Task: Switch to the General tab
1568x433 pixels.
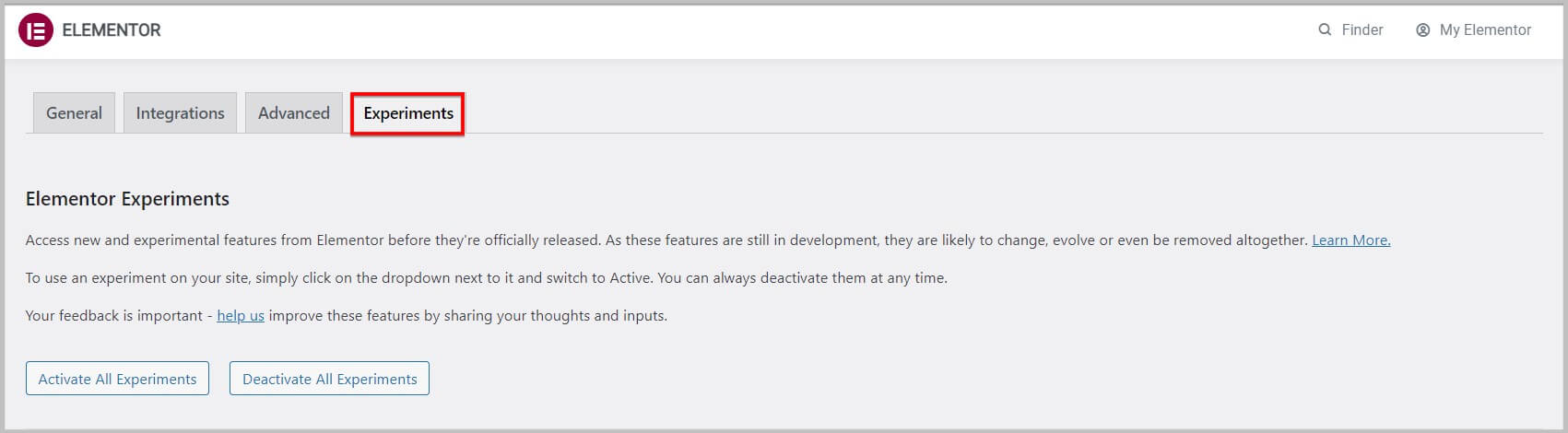Action: coord(74,113)
